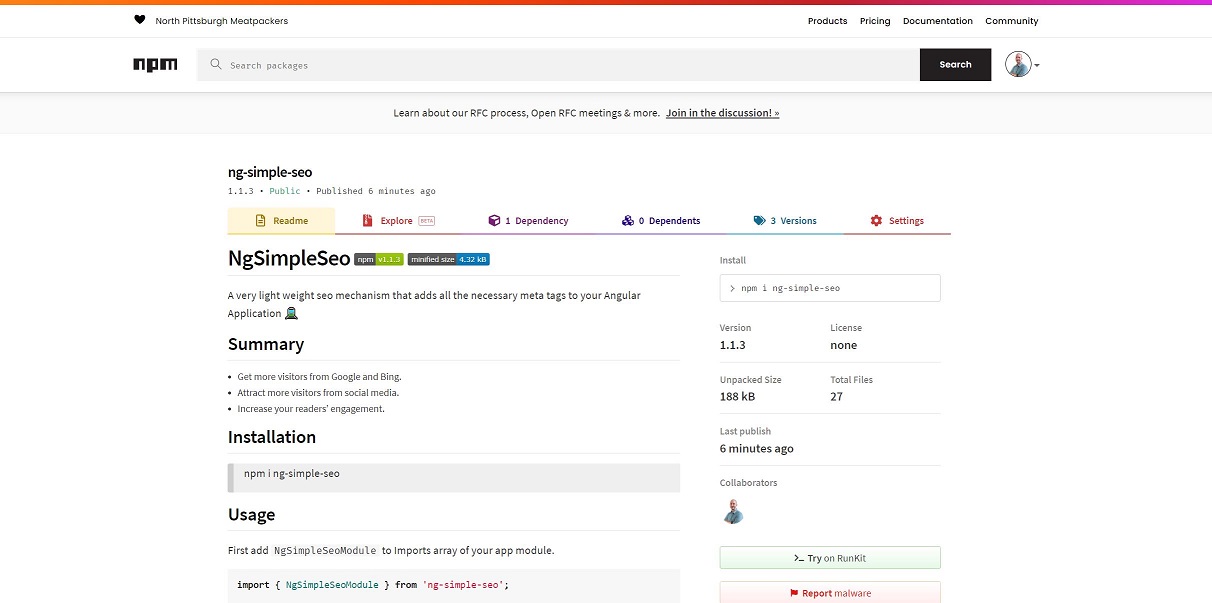Click the Collaborators label
This screenshot has height=603, width=1212.
pyautogui.click(x=749, y=483)
